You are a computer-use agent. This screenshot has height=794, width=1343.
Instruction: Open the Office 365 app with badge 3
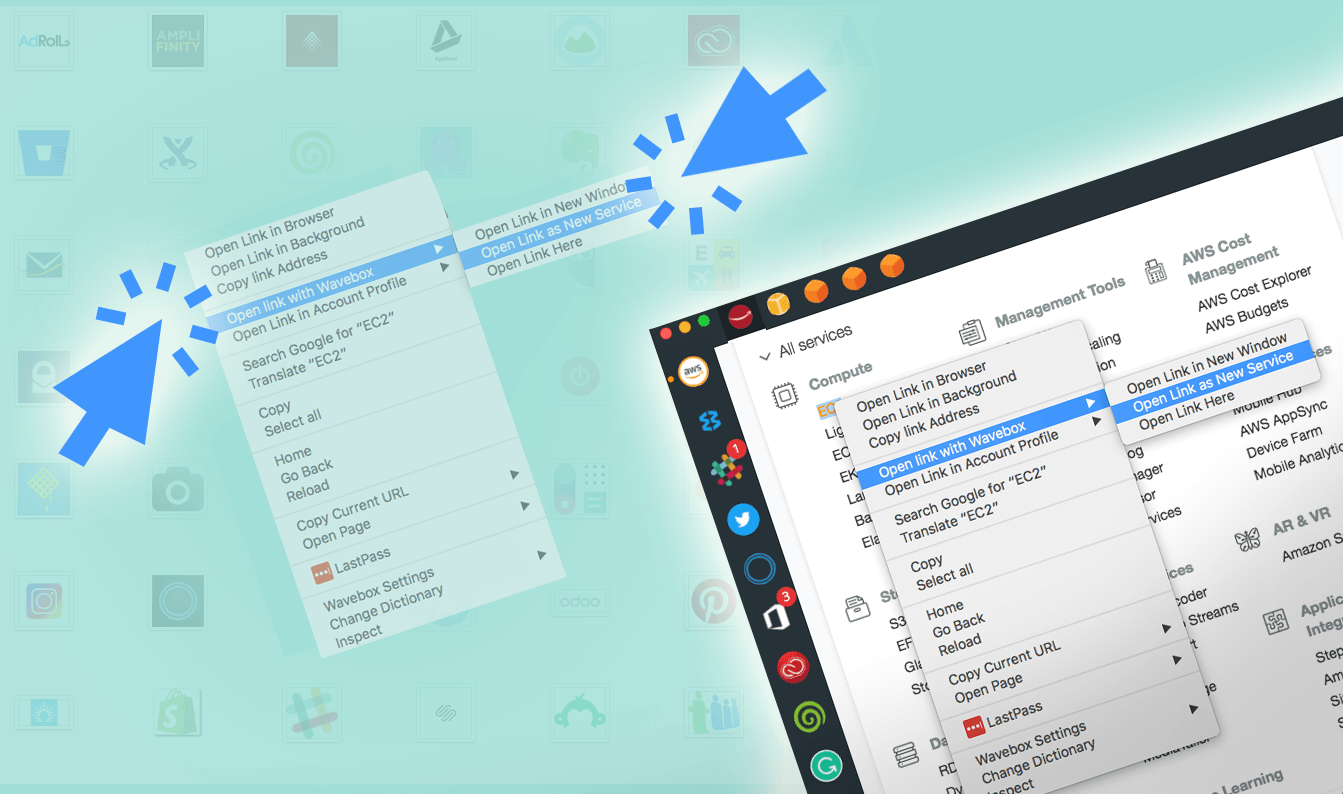pyautogui.click(x=777, y=615)
